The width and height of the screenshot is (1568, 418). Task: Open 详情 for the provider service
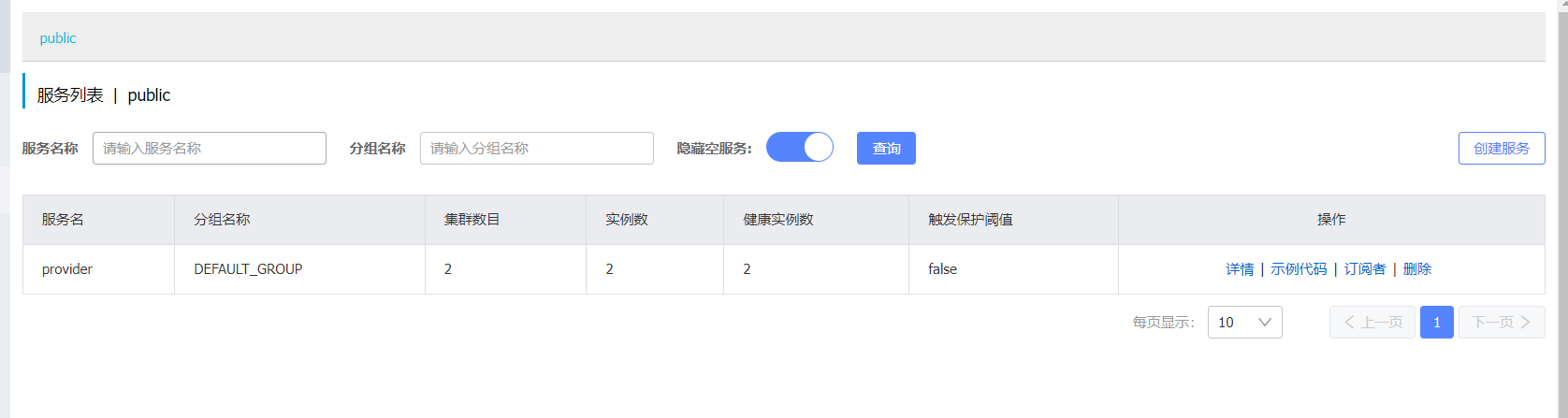coord(1240,269)
